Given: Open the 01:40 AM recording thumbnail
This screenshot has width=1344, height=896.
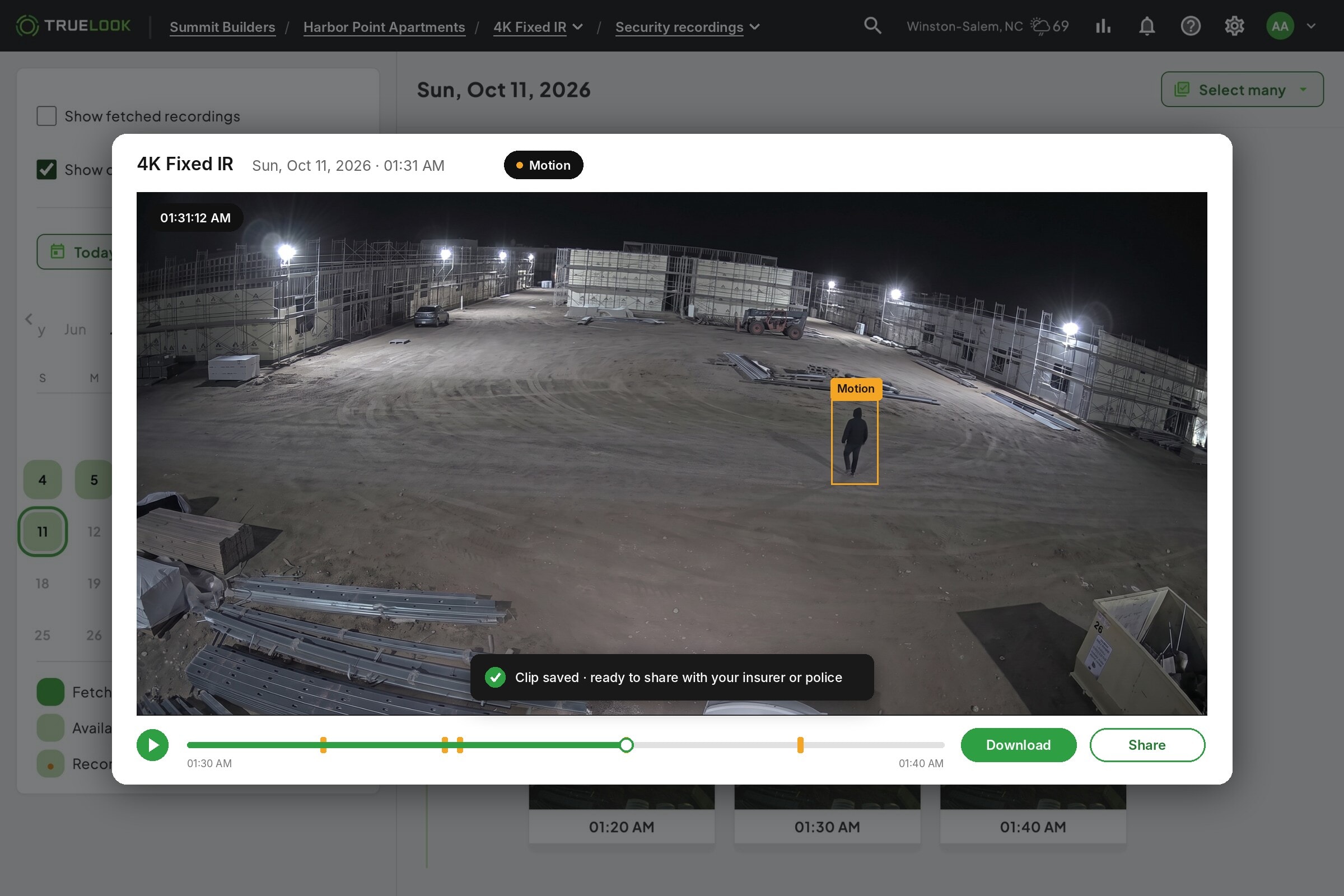Looking at the screenshot, I should point(1033,814).
